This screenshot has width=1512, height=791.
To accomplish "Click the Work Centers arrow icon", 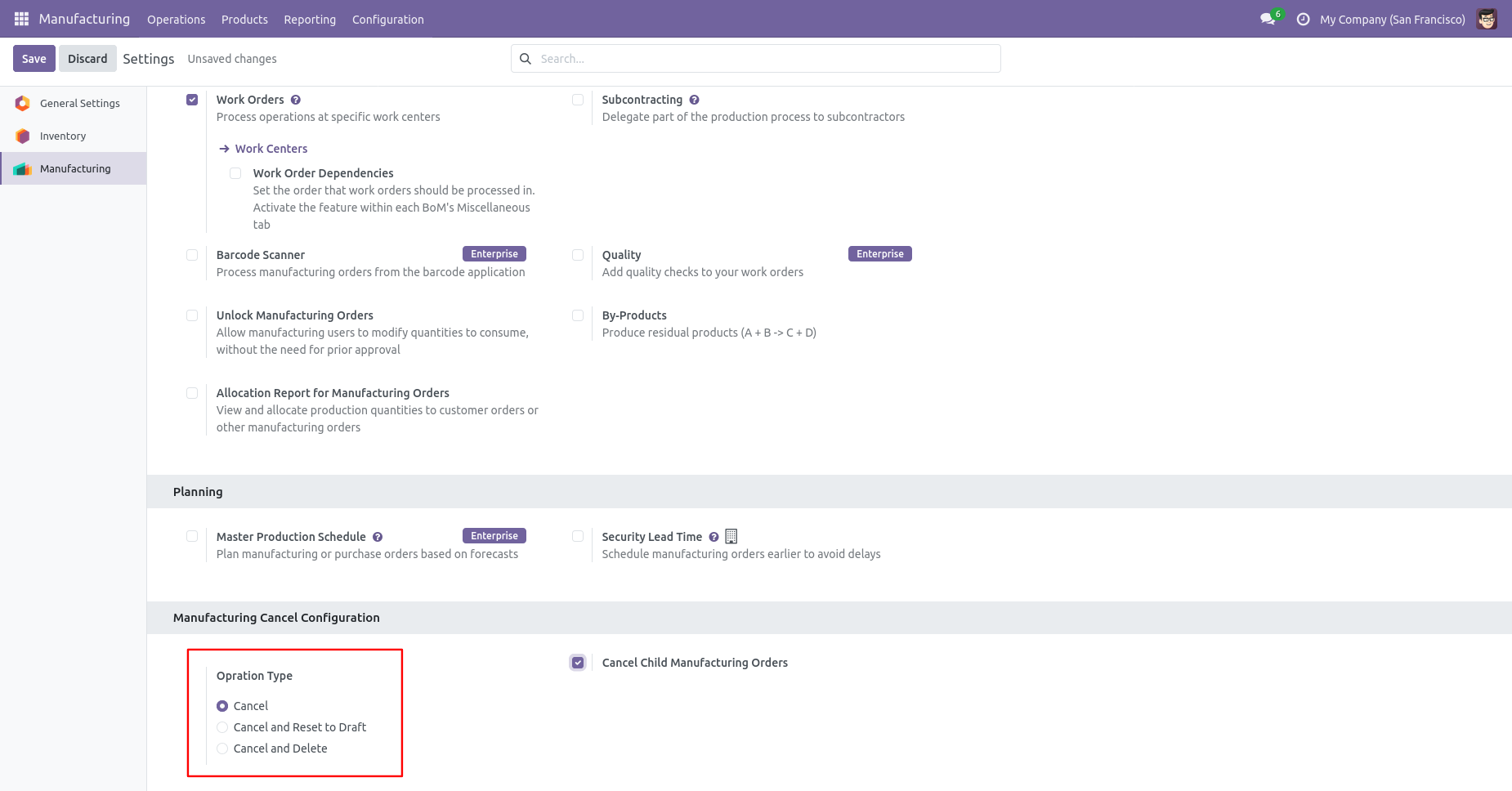I will pos(224,149).
